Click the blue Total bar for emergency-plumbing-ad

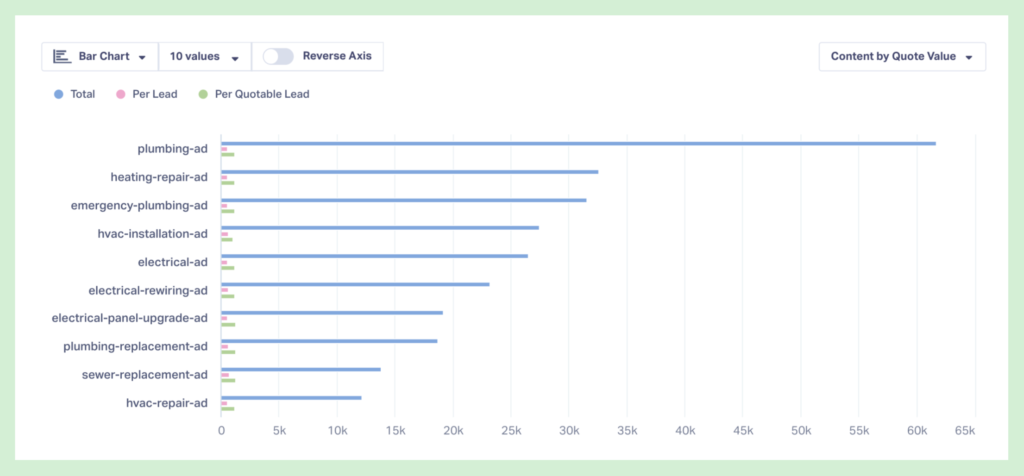(404, 200)
